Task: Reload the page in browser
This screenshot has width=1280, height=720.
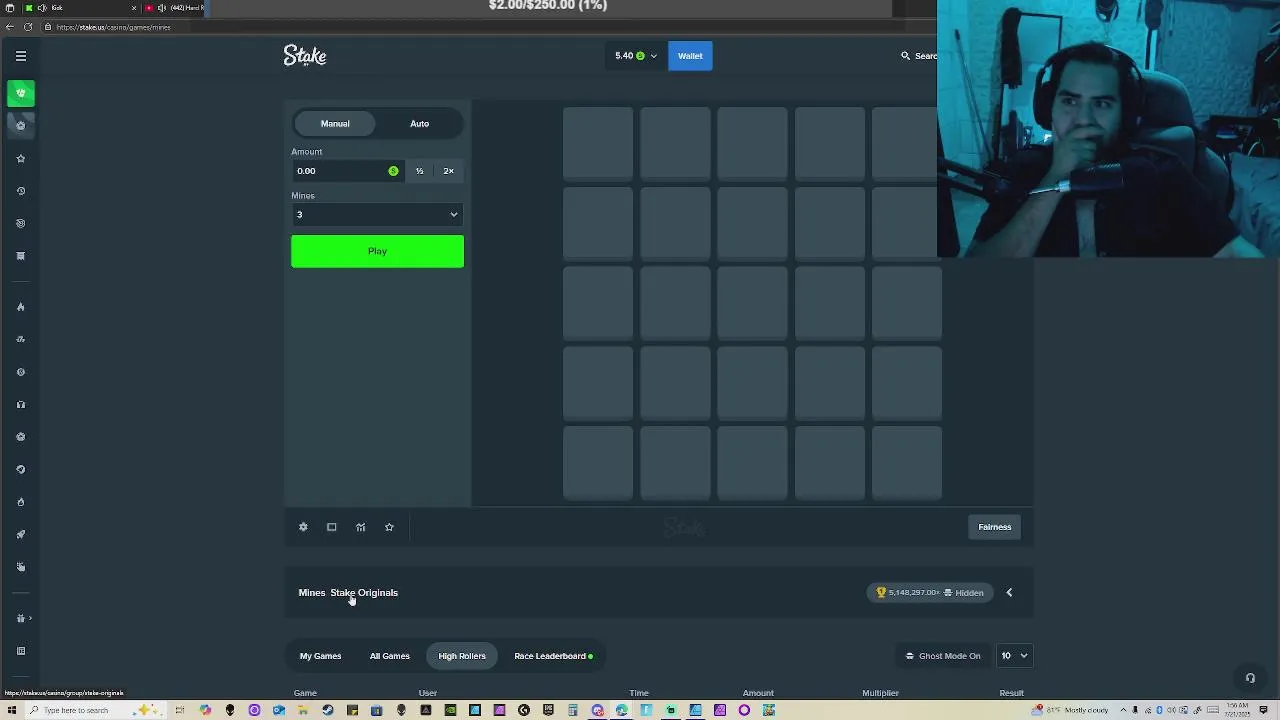Action: (x=28, y=27)
